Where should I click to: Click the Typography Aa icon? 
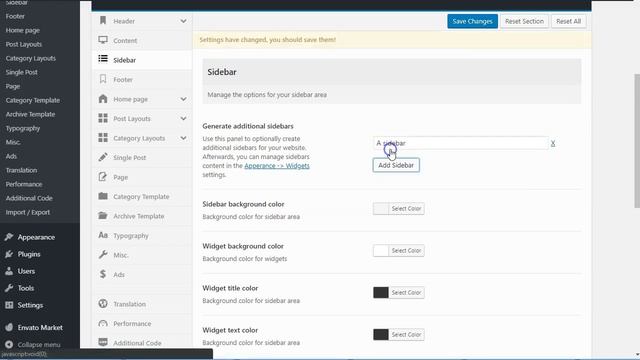pos(103,235)
